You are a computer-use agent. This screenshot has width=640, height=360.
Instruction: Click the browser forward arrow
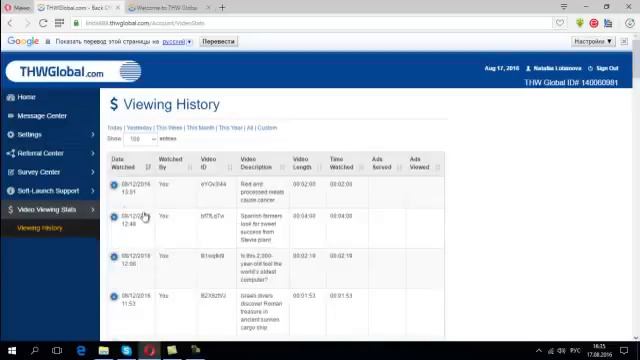click(x=27, y=23)
